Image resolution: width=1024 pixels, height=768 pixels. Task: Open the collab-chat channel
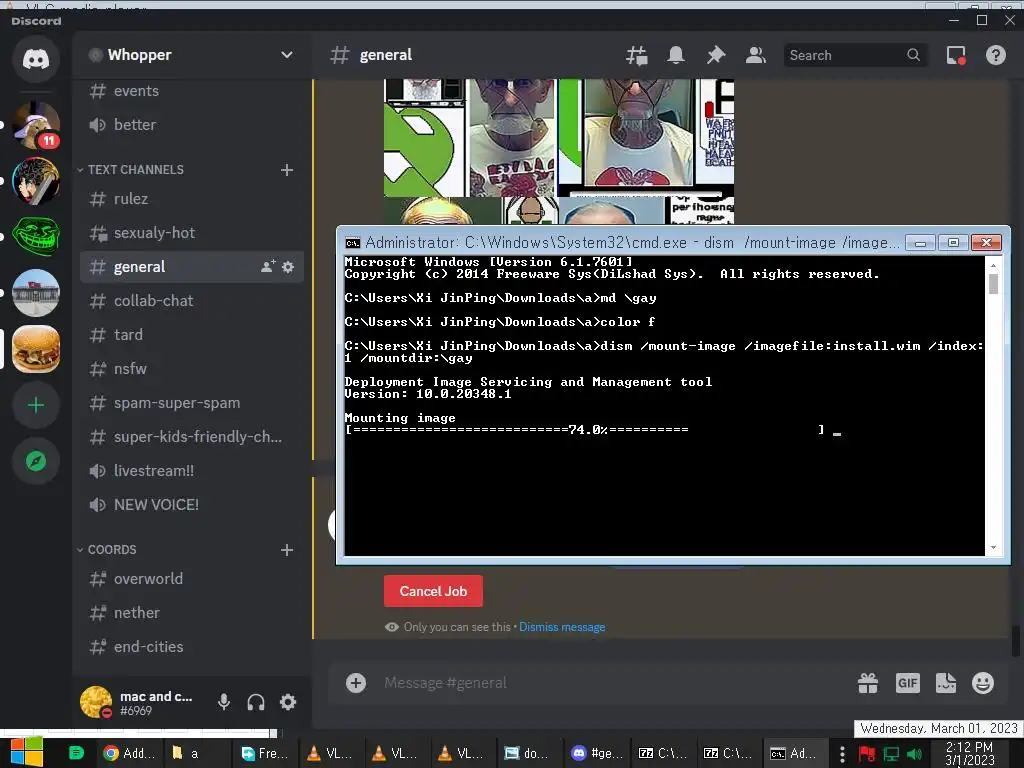[191, 301]
